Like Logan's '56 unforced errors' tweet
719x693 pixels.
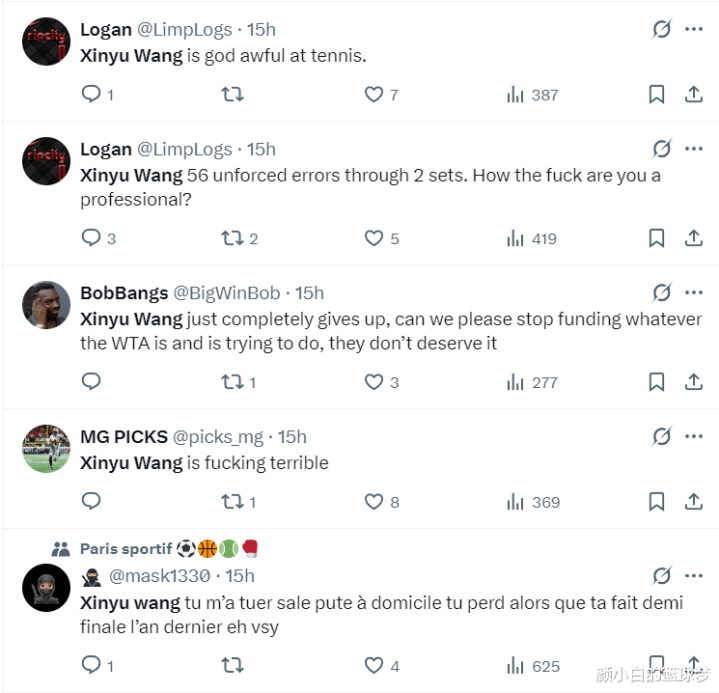374,239
